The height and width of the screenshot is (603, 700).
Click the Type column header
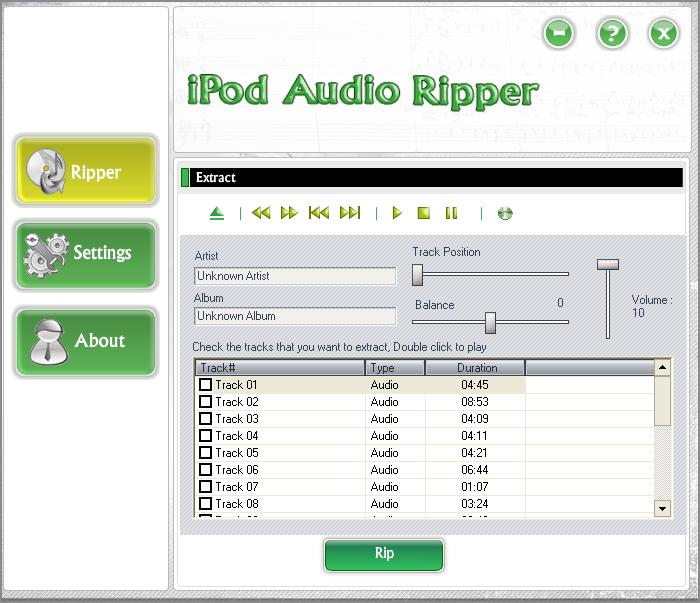(x=395, y=368)
